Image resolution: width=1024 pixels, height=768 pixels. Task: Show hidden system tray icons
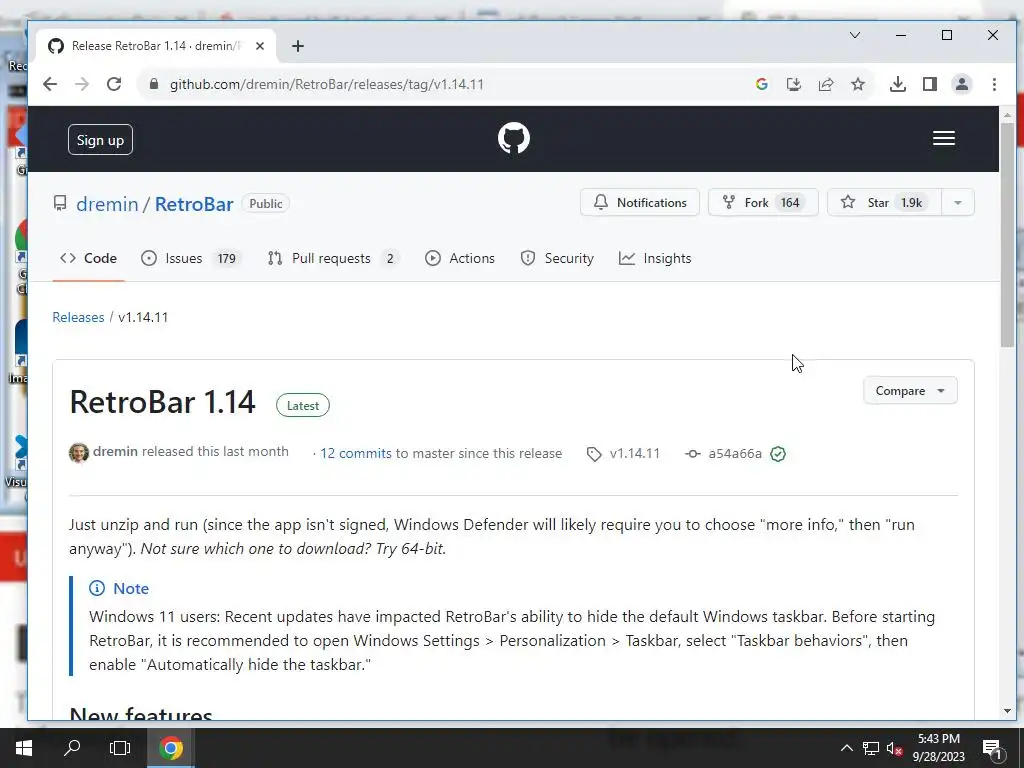(x=846, y=748)
